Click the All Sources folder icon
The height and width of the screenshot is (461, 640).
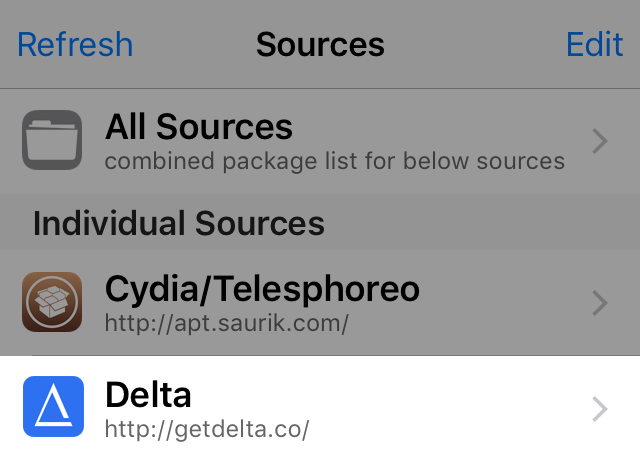click(52, 141)
